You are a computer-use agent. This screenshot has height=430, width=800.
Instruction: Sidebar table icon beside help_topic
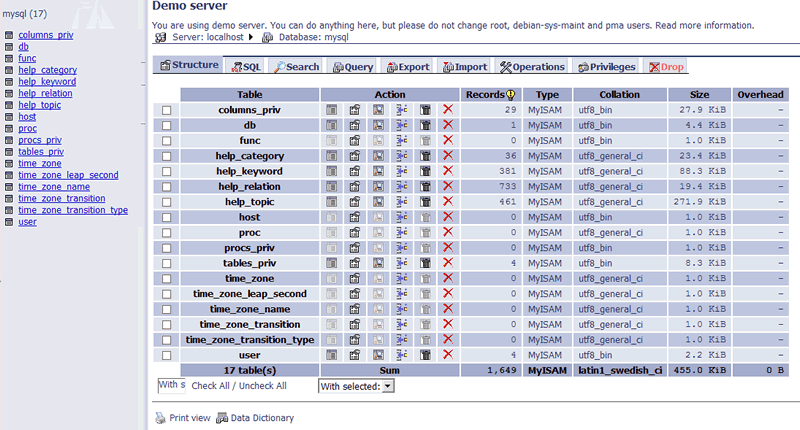click(9, 105)
